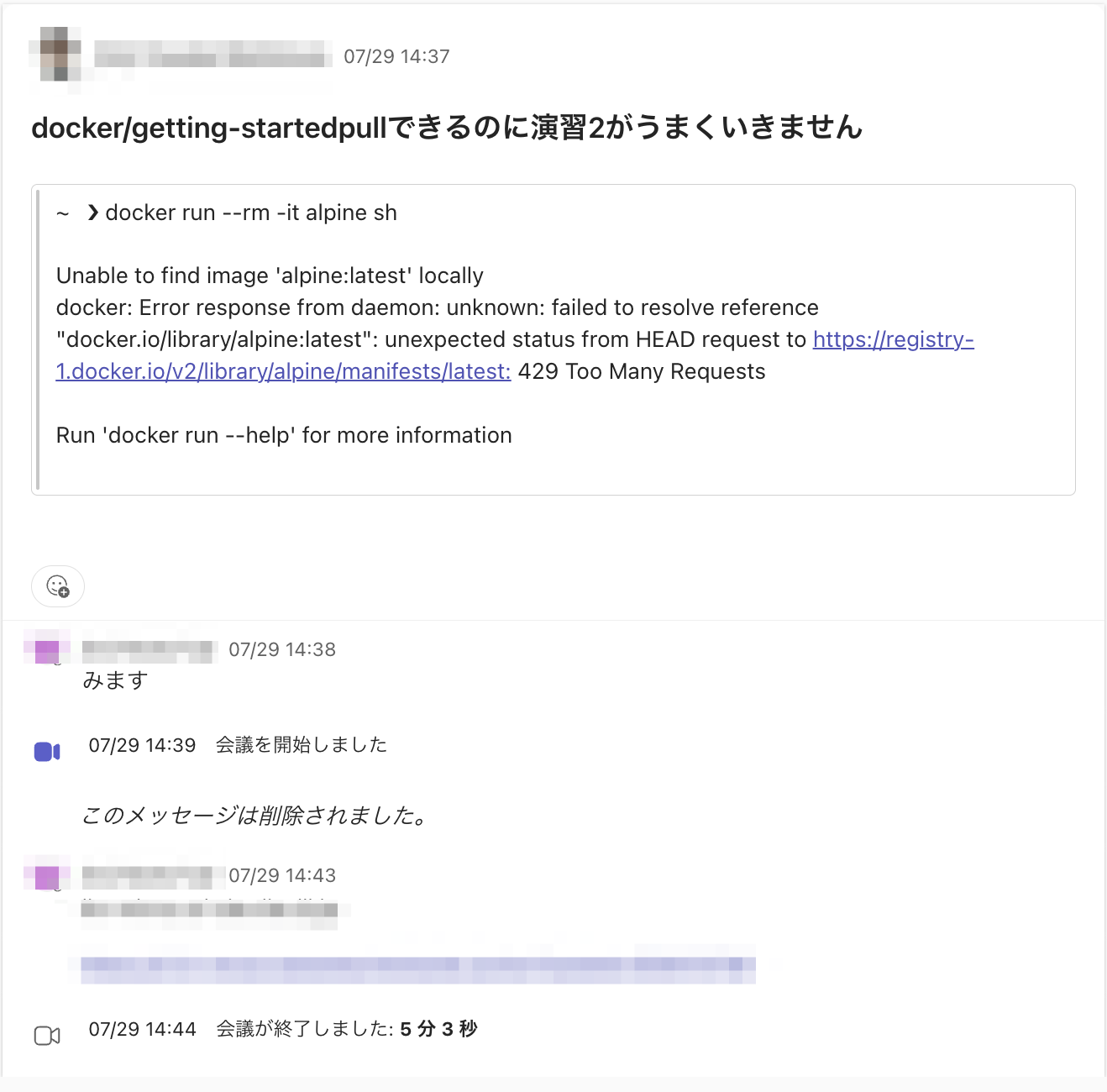This screenshot has width=1107, height=1092.
Task: Click the 会議を開始しました meeting notice
Action: click(x=302, y=745)
